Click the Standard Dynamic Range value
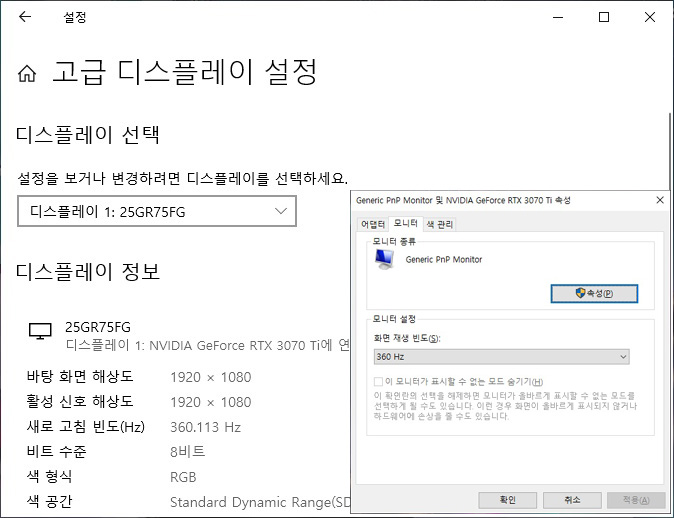The image size is (674, 518). 260,502
